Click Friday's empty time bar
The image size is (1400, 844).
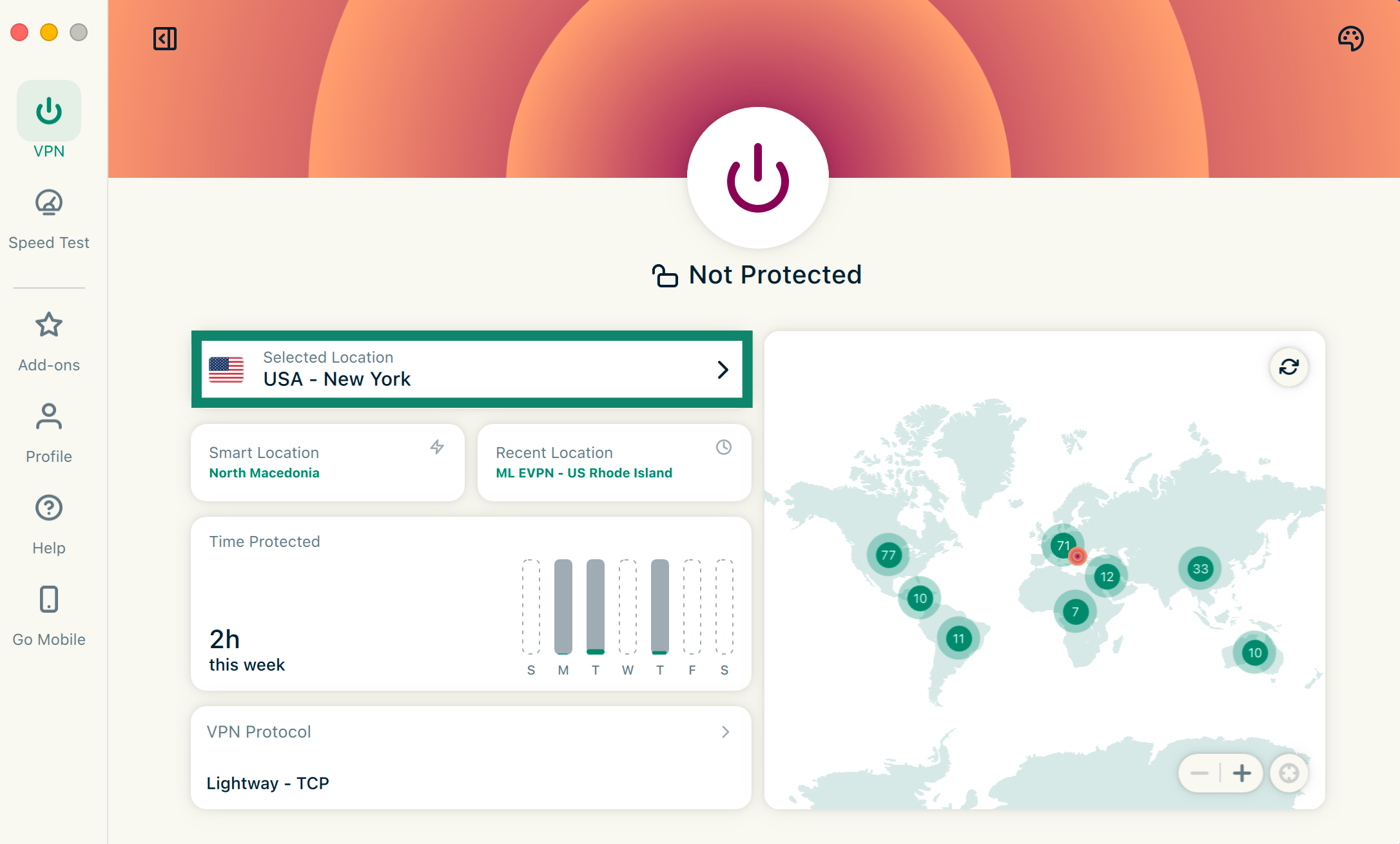tap(692, 607)
